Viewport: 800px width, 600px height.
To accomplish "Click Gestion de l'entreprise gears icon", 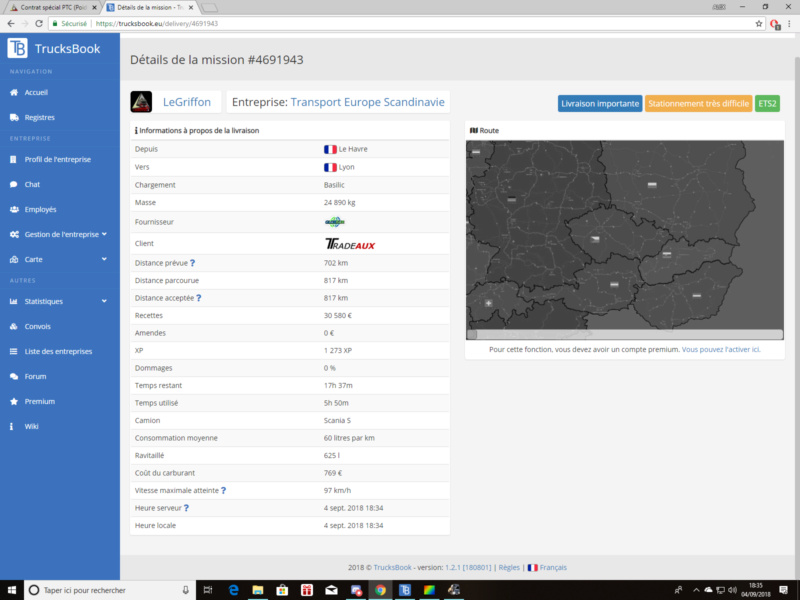I will pyautogui.click(x=14, y=234).
